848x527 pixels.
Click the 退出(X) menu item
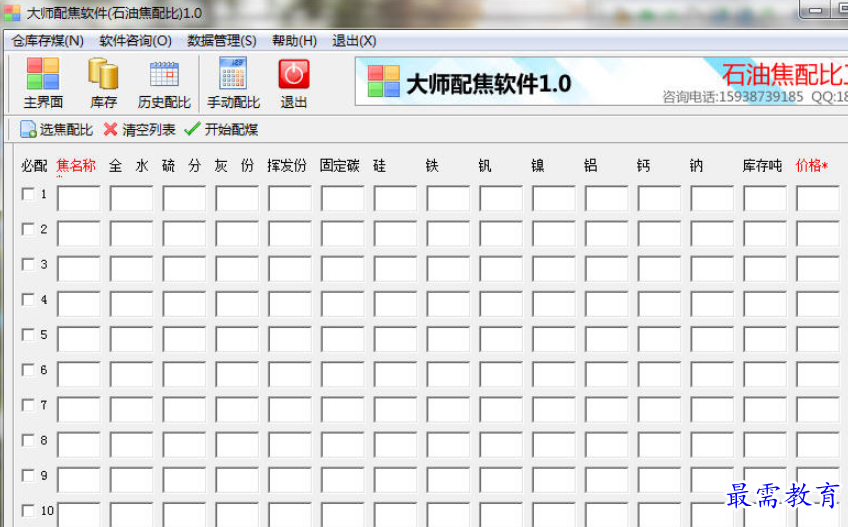click(x=354, y=41)
